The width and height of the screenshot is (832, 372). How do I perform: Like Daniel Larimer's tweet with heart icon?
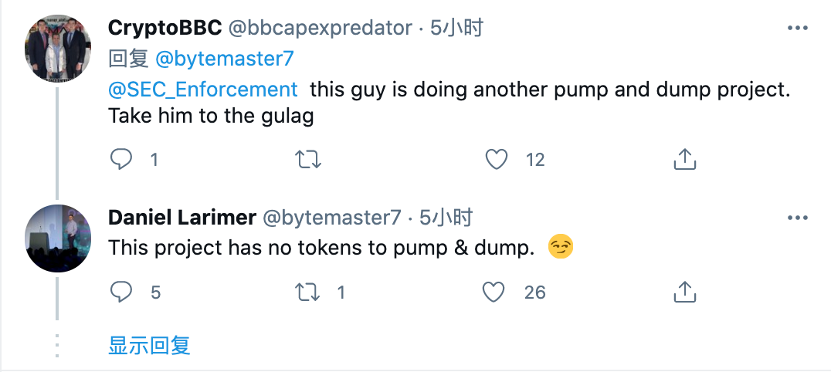tap(494, 292)
